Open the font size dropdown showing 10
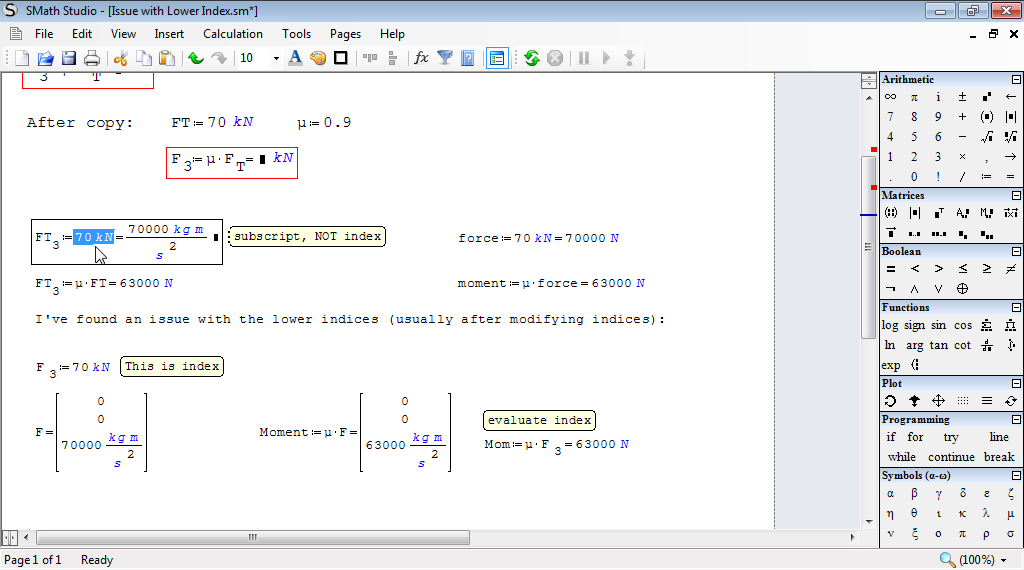Screen dimensions: 1024x570 275,58
